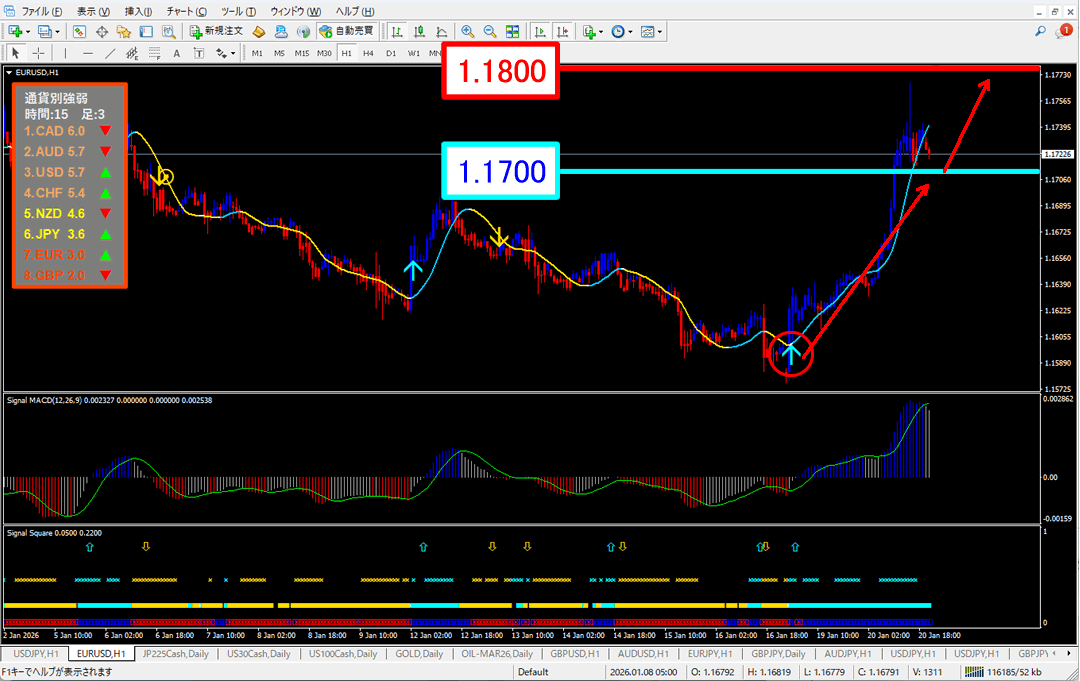Click the zoom in magnifier icon

pos(468,32)
